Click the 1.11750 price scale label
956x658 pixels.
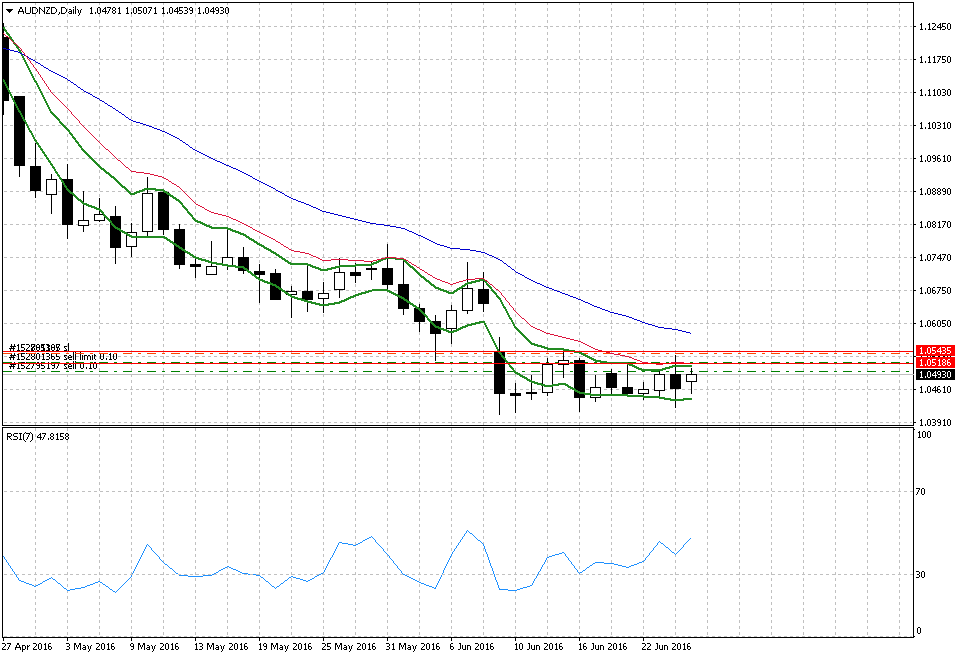(x=935, y=60)
